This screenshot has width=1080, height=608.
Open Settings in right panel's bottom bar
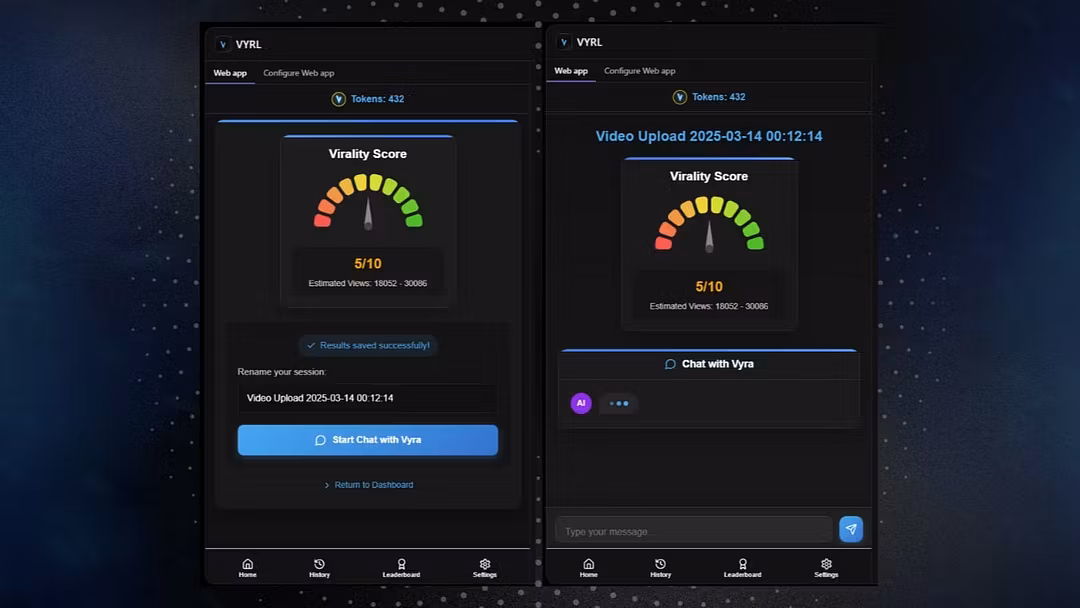coord(826,568)
